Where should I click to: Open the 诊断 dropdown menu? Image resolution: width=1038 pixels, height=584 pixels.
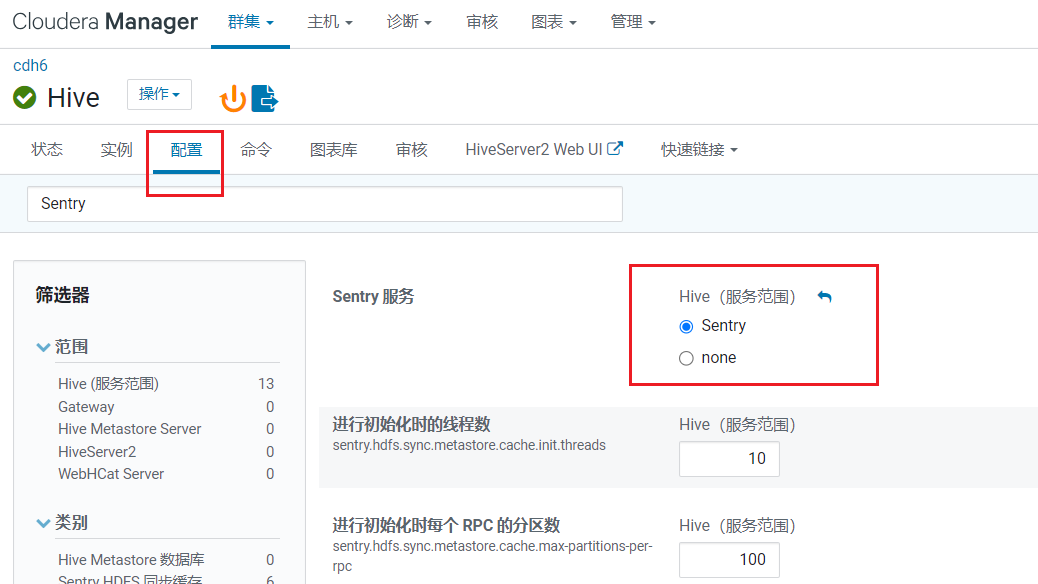[x=409, y=22]
